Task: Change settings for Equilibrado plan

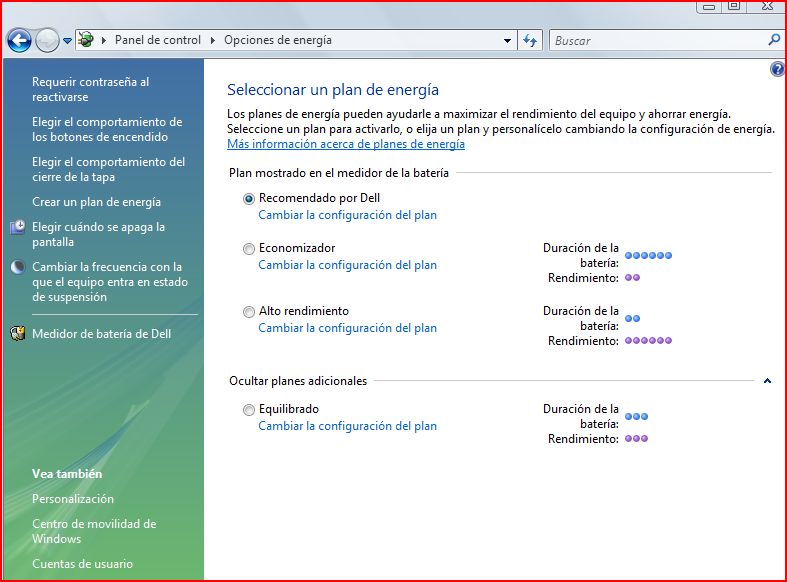Action: (347, 426)
